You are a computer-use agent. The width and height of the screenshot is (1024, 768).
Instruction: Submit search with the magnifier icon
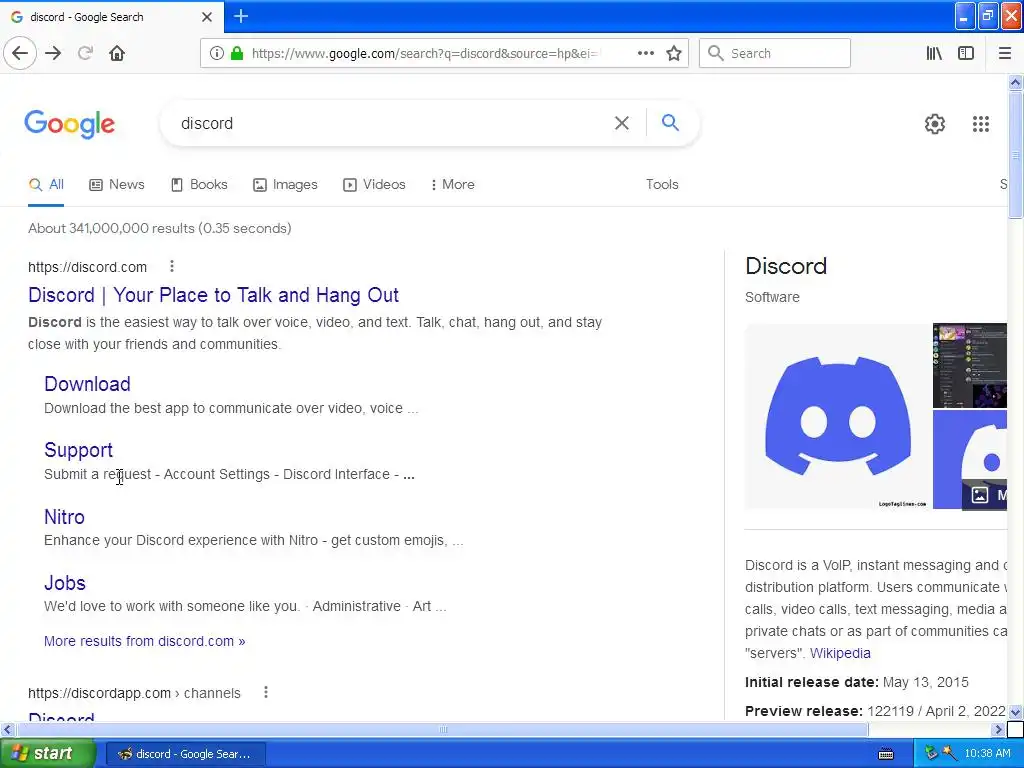pyautogui.click(x=670, y=122)
